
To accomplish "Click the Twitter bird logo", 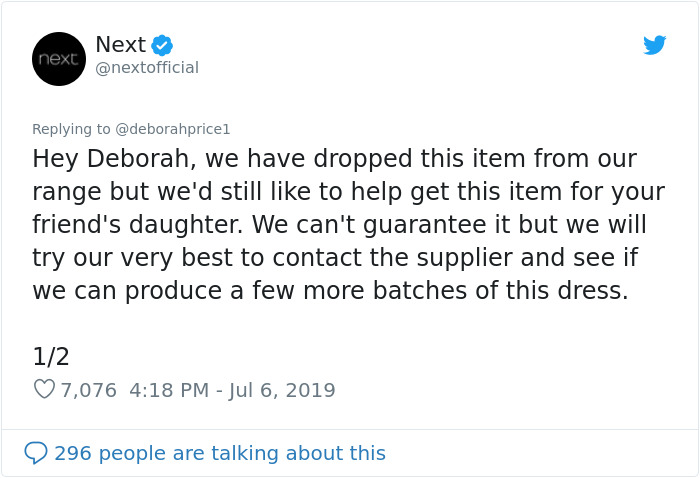I will click(655, 45).
